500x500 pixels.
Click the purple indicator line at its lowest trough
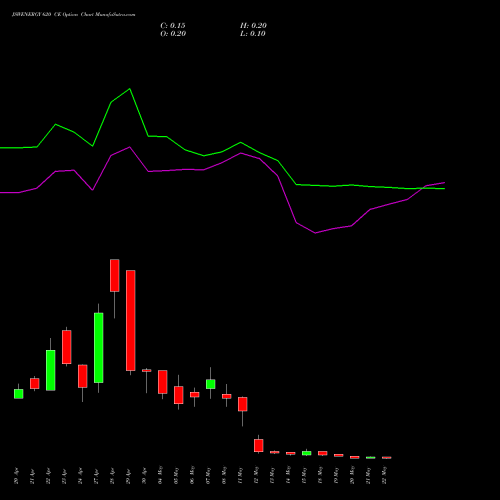(x=315, y=233)
